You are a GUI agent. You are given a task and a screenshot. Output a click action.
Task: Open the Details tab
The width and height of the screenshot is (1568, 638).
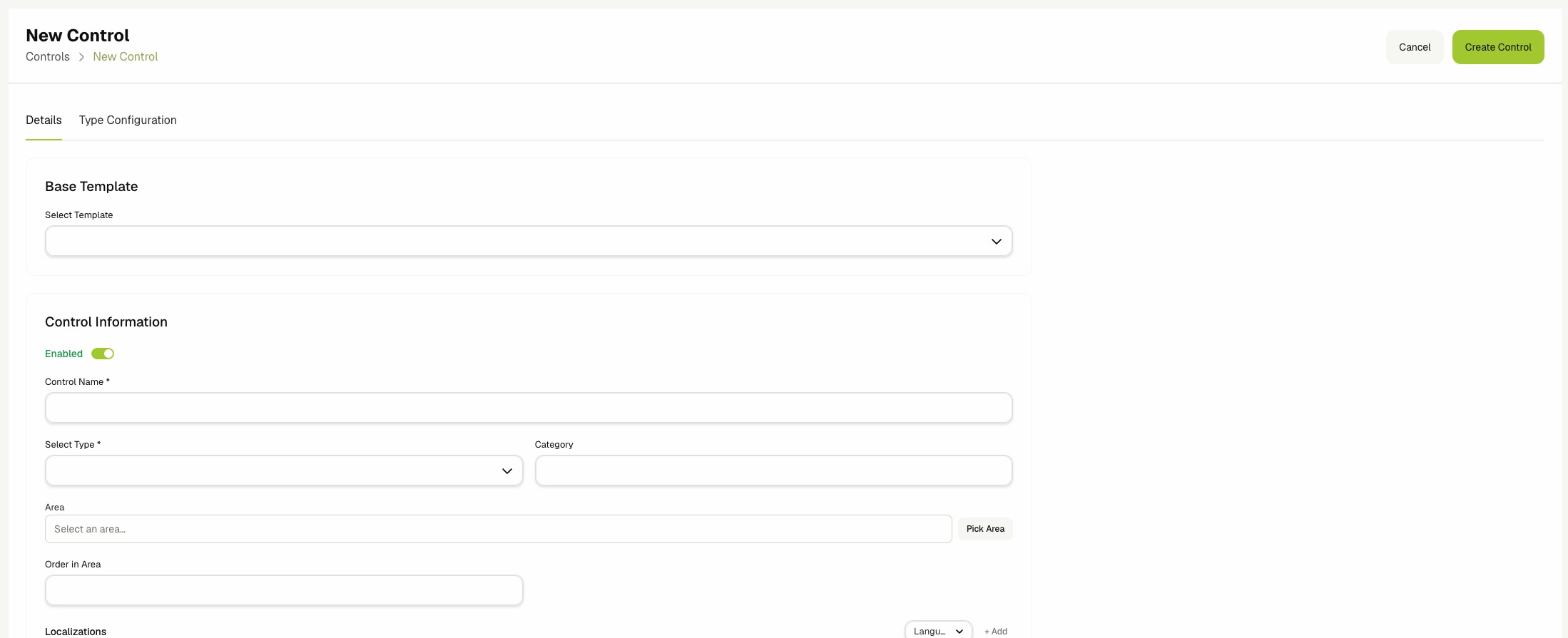click(x=44, y=120)
